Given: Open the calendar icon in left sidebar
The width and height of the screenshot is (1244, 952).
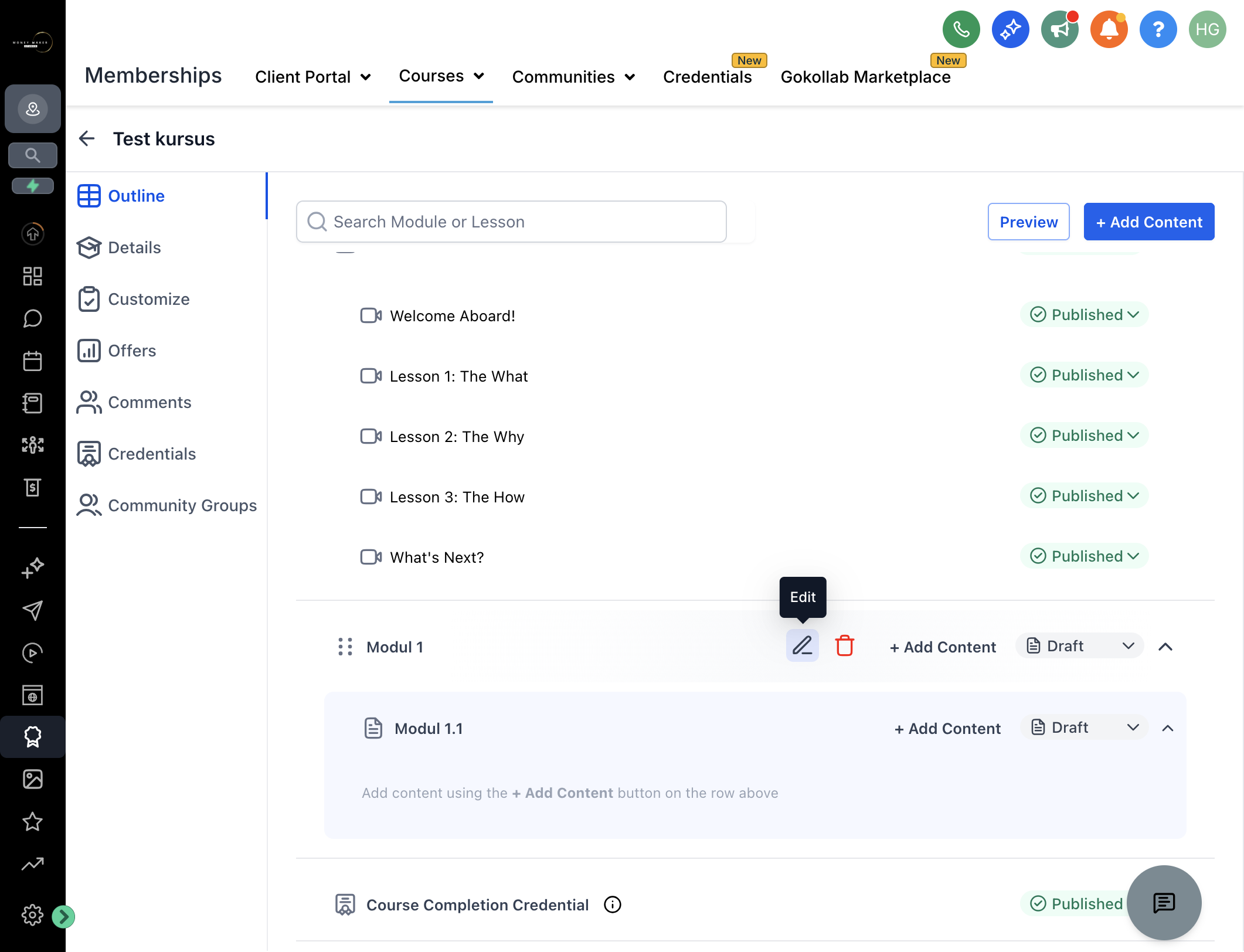Looking at the screenshot, I should (32, 361).
